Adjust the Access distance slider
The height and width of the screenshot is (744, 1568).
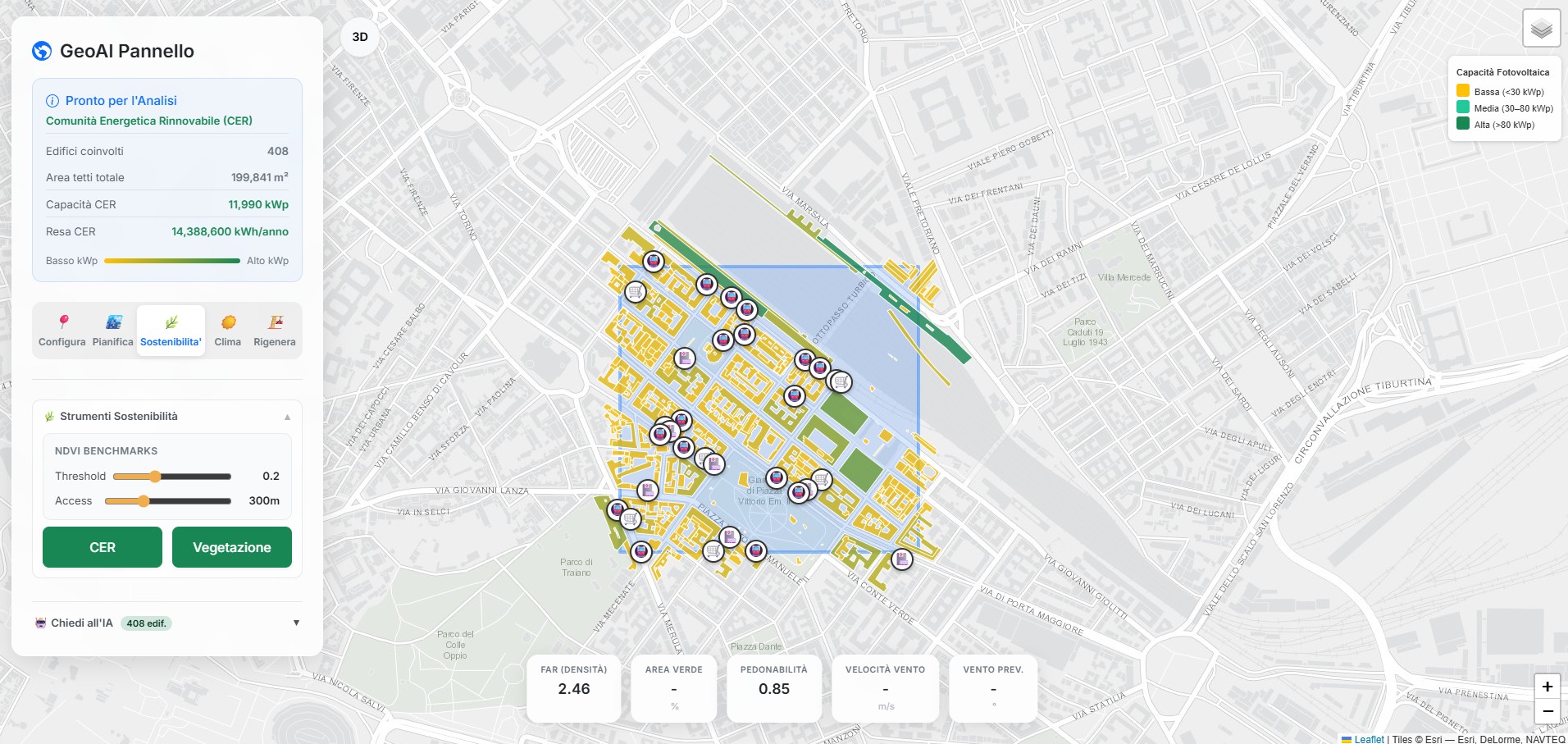(168, 501)
